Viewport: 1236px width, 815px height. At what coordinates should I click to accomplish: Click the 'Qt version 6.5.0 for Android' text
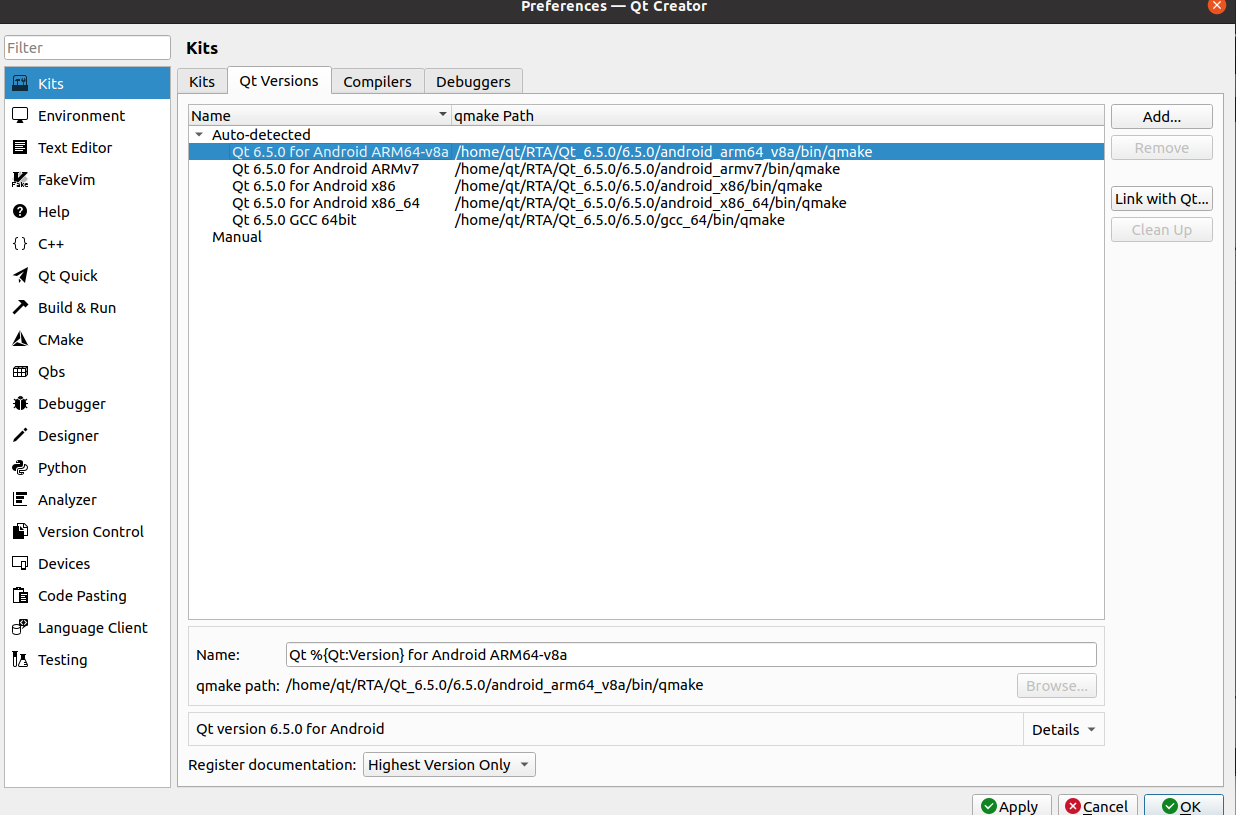(290, 730)
